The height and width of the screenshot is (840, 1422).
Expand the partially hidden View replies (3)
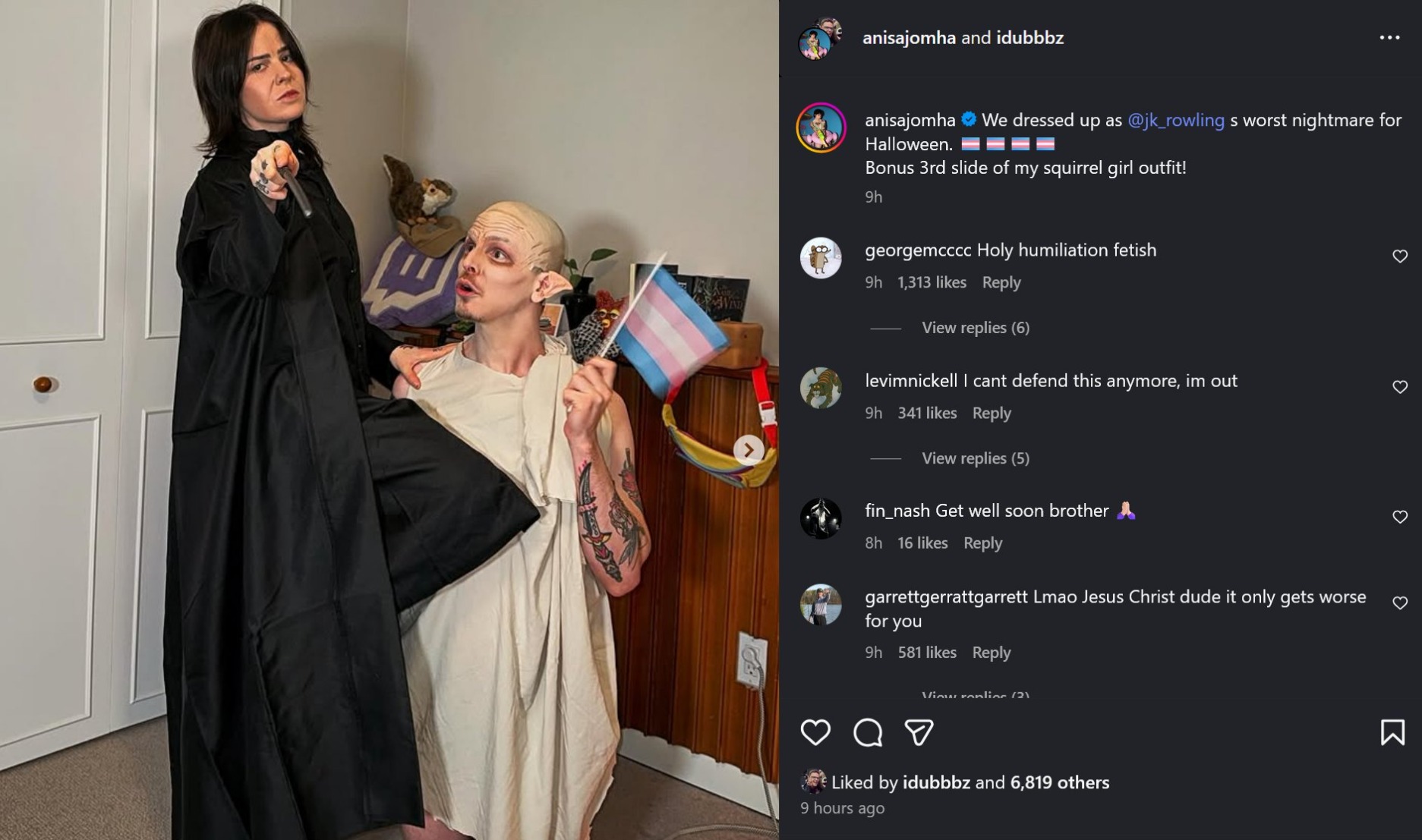point(976,694)
